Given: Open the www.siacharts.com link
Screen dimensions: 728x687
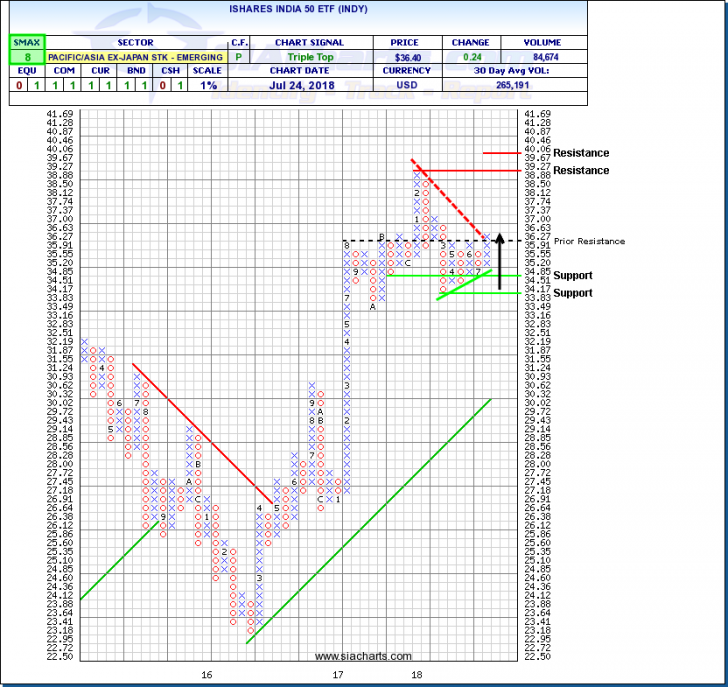Looking at the screenshot, I should click(362, 656).
